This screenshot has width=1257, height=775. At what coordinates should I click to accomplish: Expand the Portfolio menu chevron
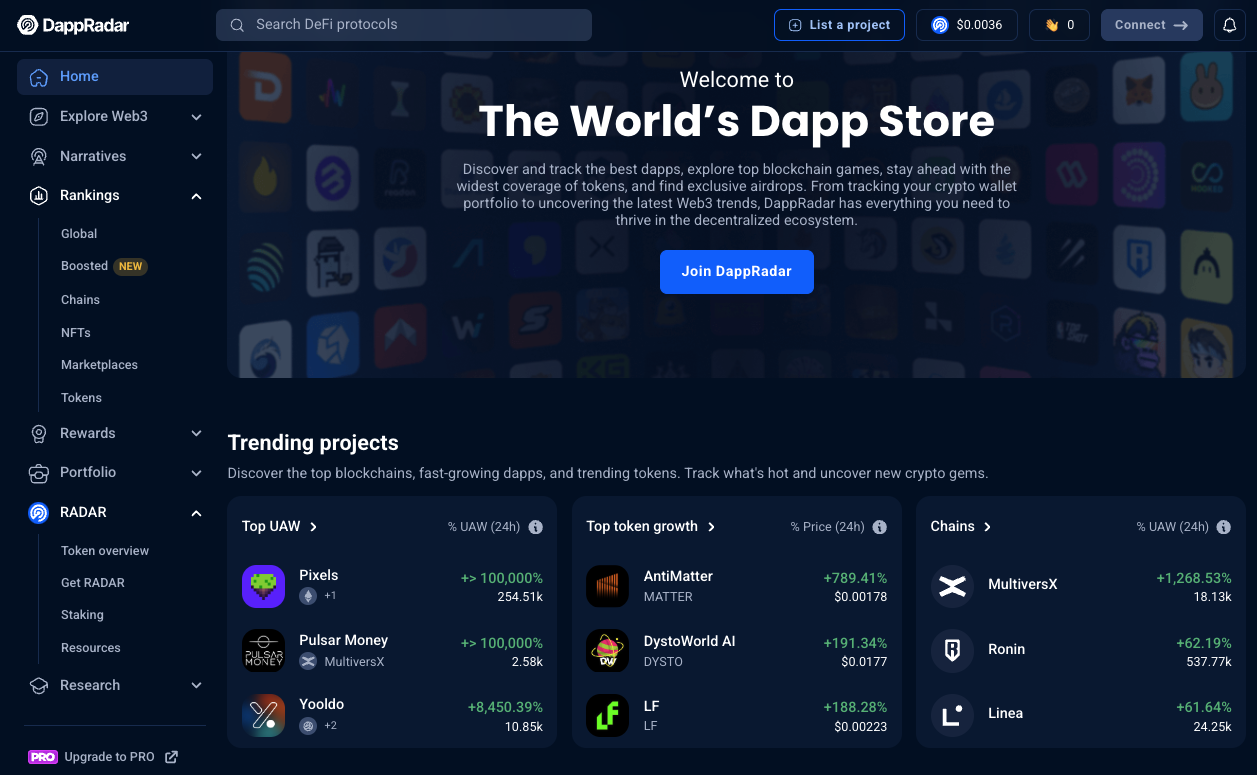click(196, 473)
